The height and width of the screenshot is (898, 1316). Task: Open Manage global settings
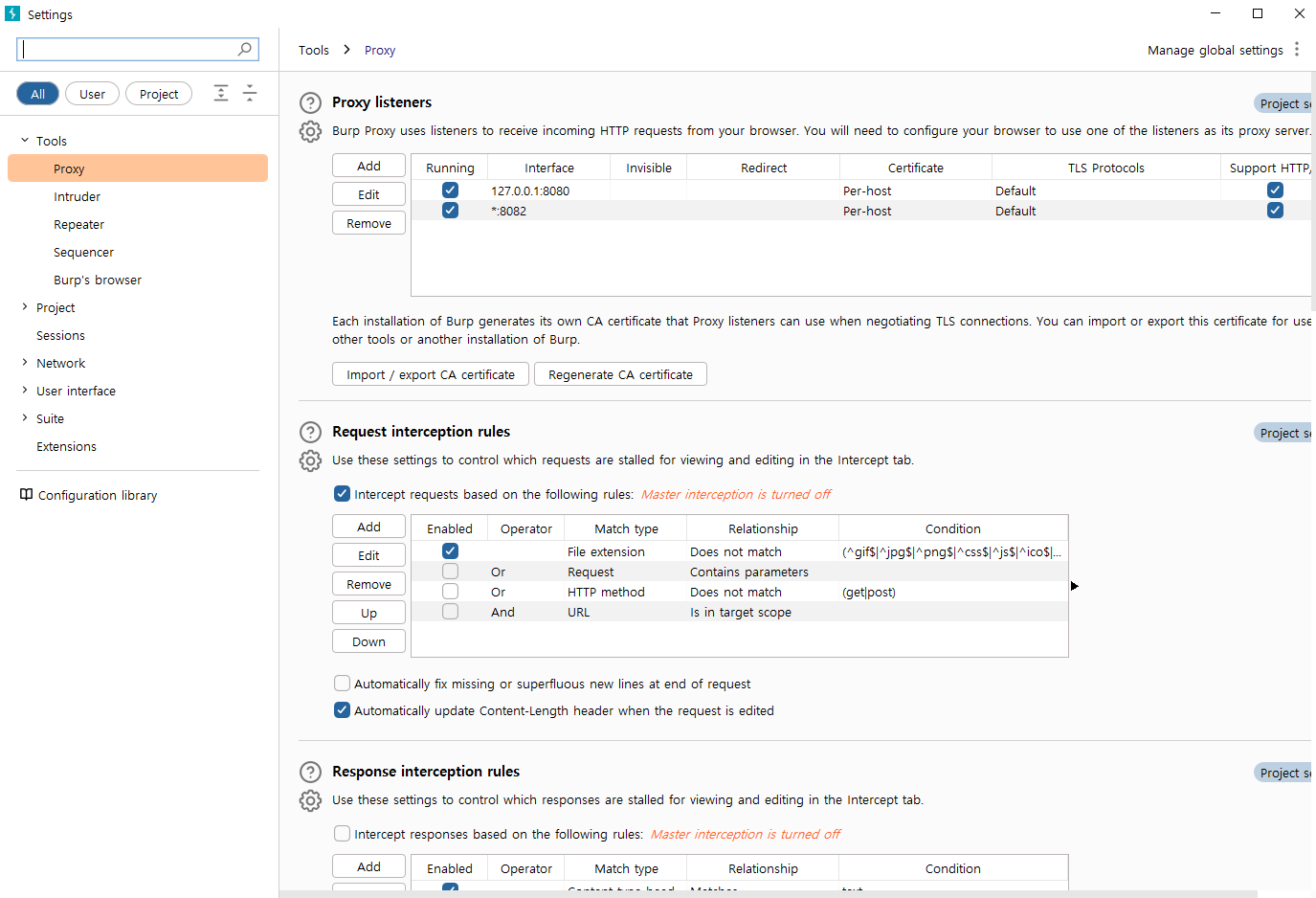point(1216,50)
